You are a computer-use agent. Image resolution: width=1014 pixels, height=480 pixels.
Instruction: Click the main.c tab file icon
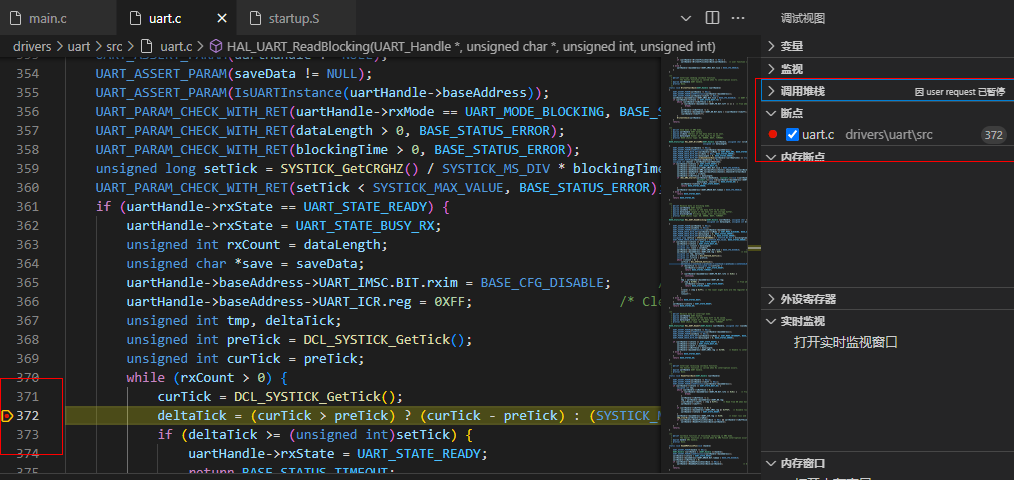(16, 18)
